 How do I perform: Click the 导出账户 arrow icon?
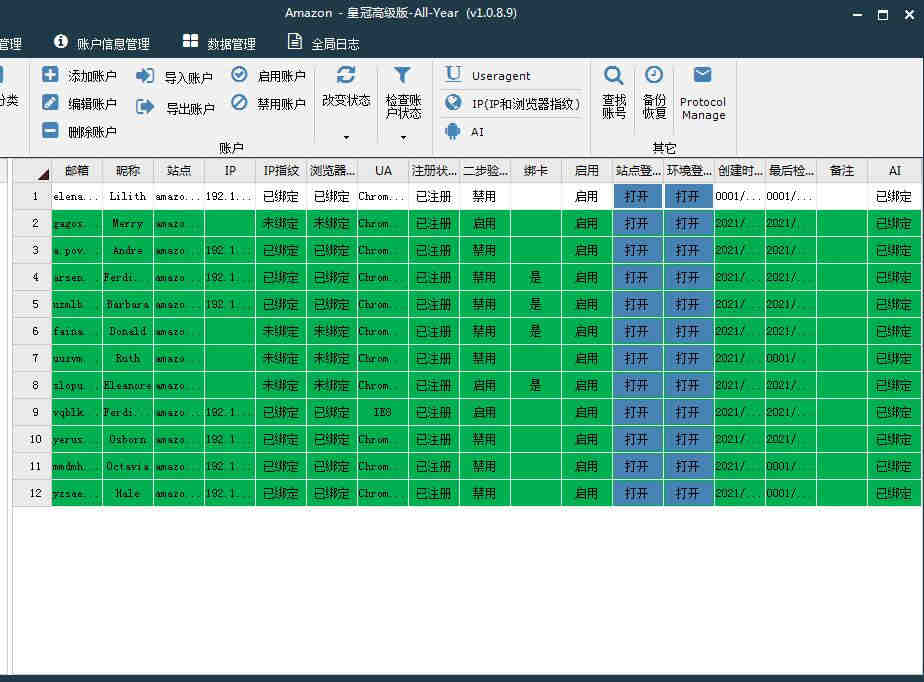coord(145,107)
